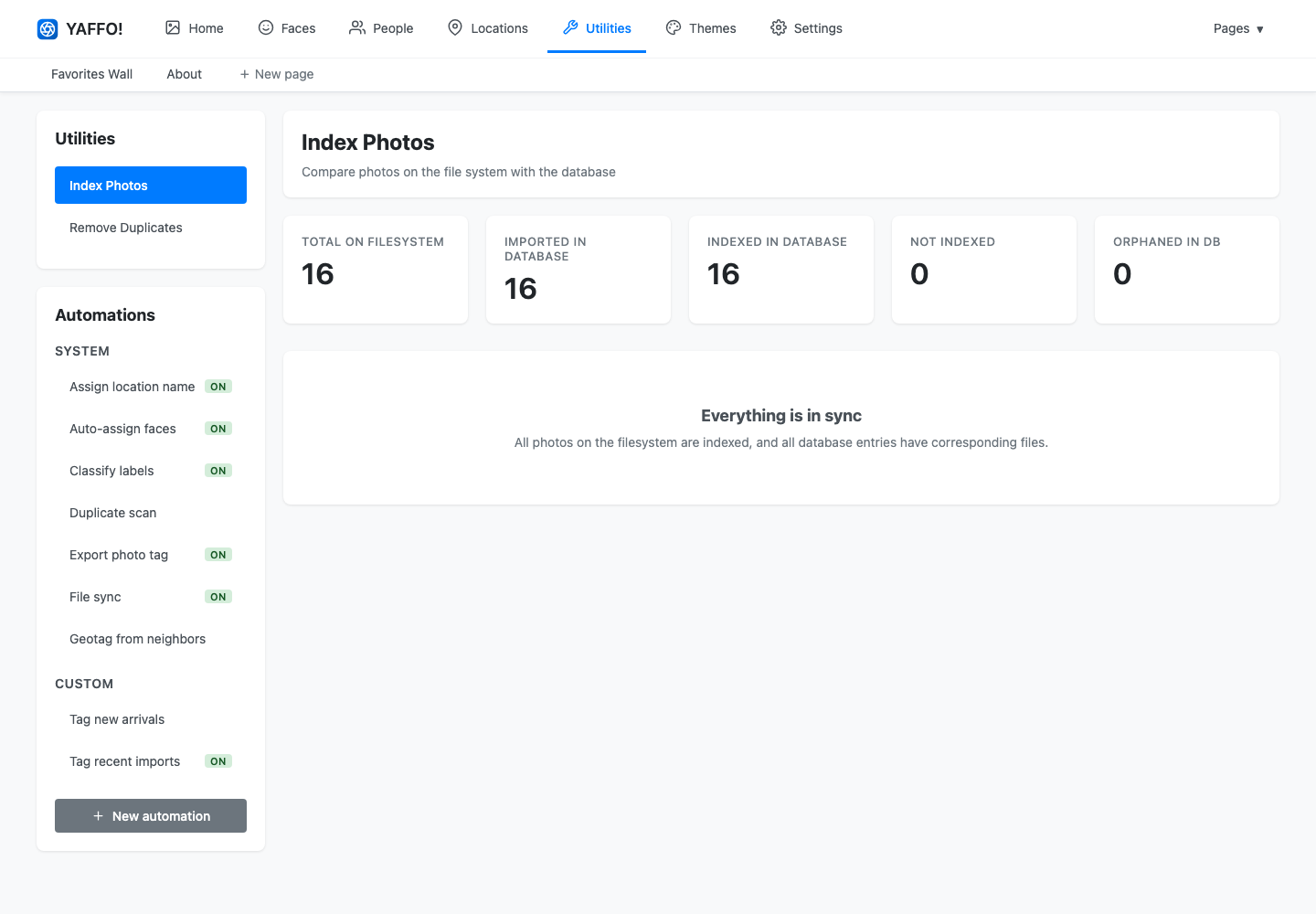This screenshot has height=914, width=1316.
Task: Go to the Home tab
Action: tap(194, 28)
